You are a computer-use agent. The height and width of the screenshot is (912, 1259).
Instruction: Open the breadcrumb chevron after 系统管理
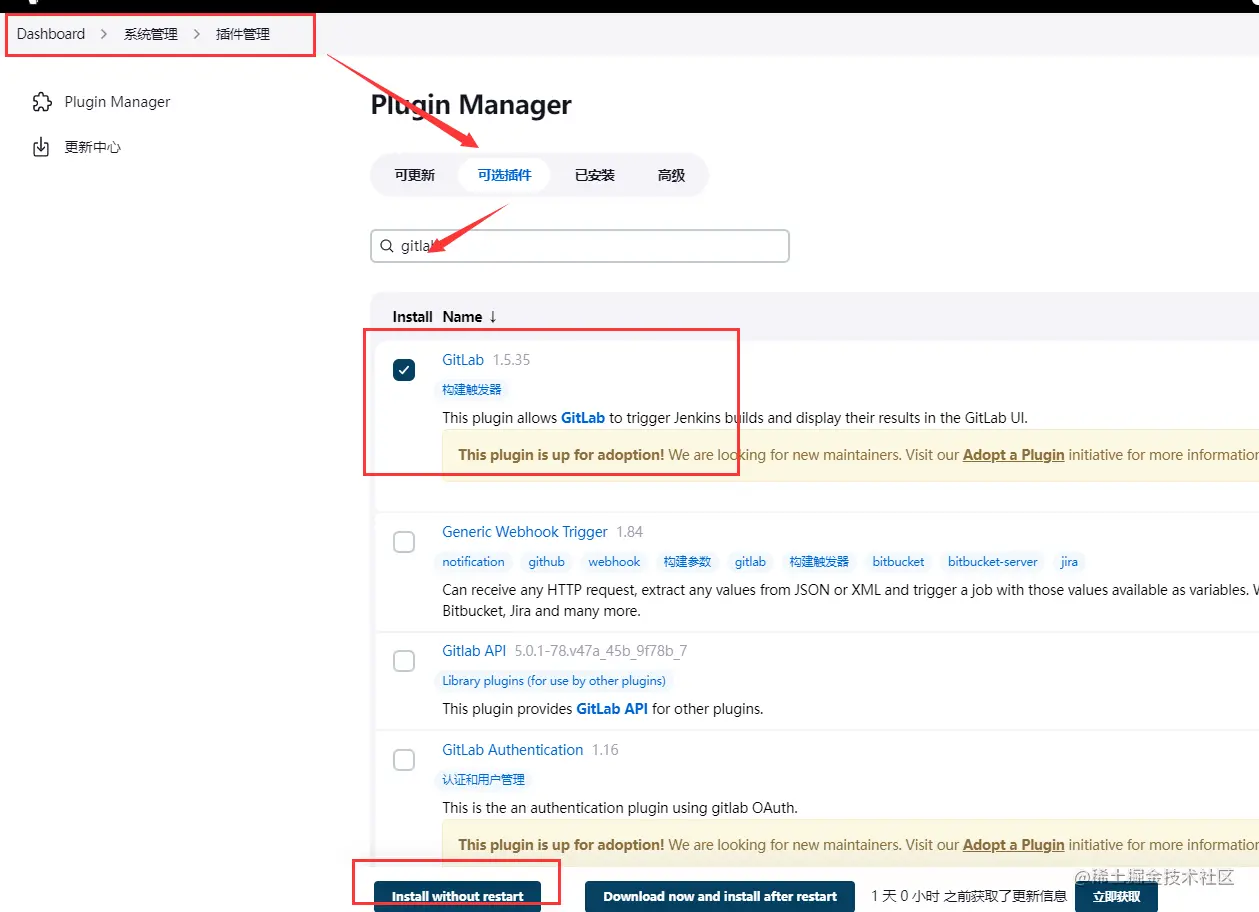pyautogui.click(x=197, y=34)
